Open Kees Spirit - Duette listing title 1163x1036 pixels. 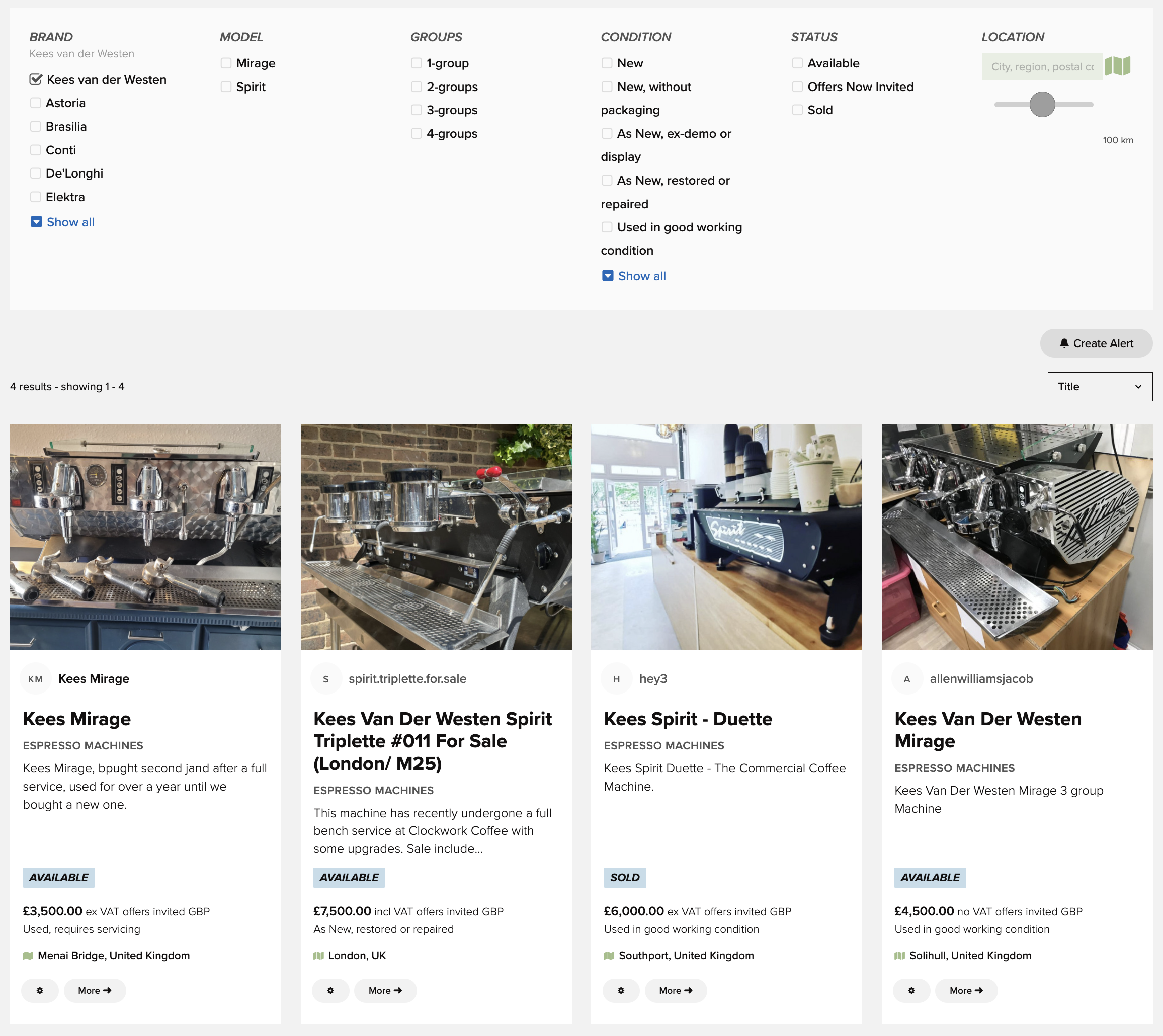[688, 719]
